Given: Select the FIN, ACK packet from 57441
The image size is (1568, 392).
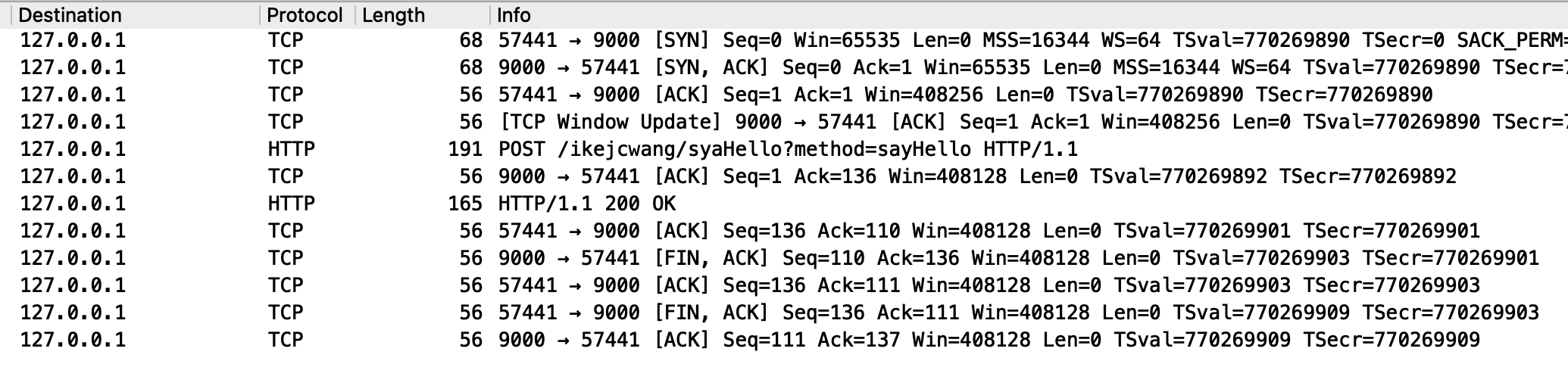Looking at the screenshot, I should [x=784, y=313].
